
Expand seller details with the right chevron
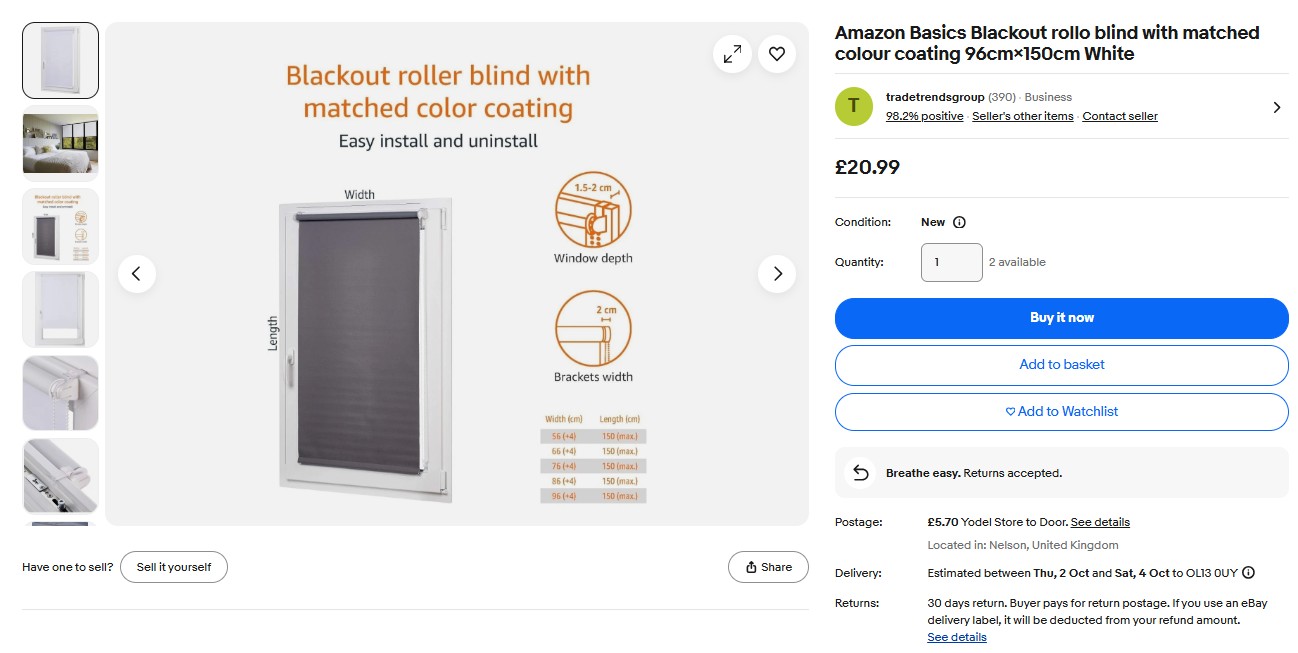click(1277, 107)
